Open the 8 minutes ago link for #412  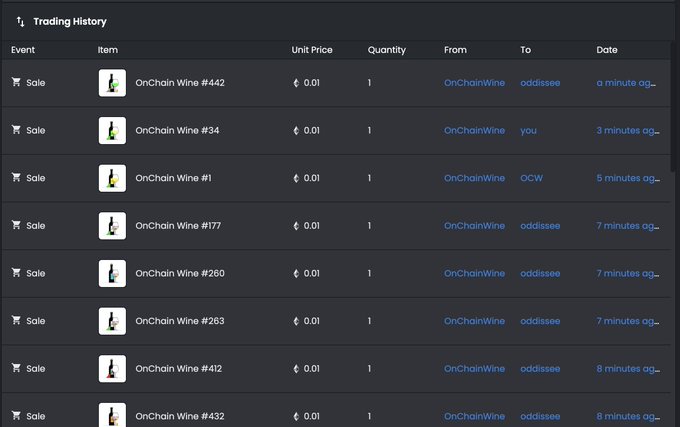[x=628, y=369]
